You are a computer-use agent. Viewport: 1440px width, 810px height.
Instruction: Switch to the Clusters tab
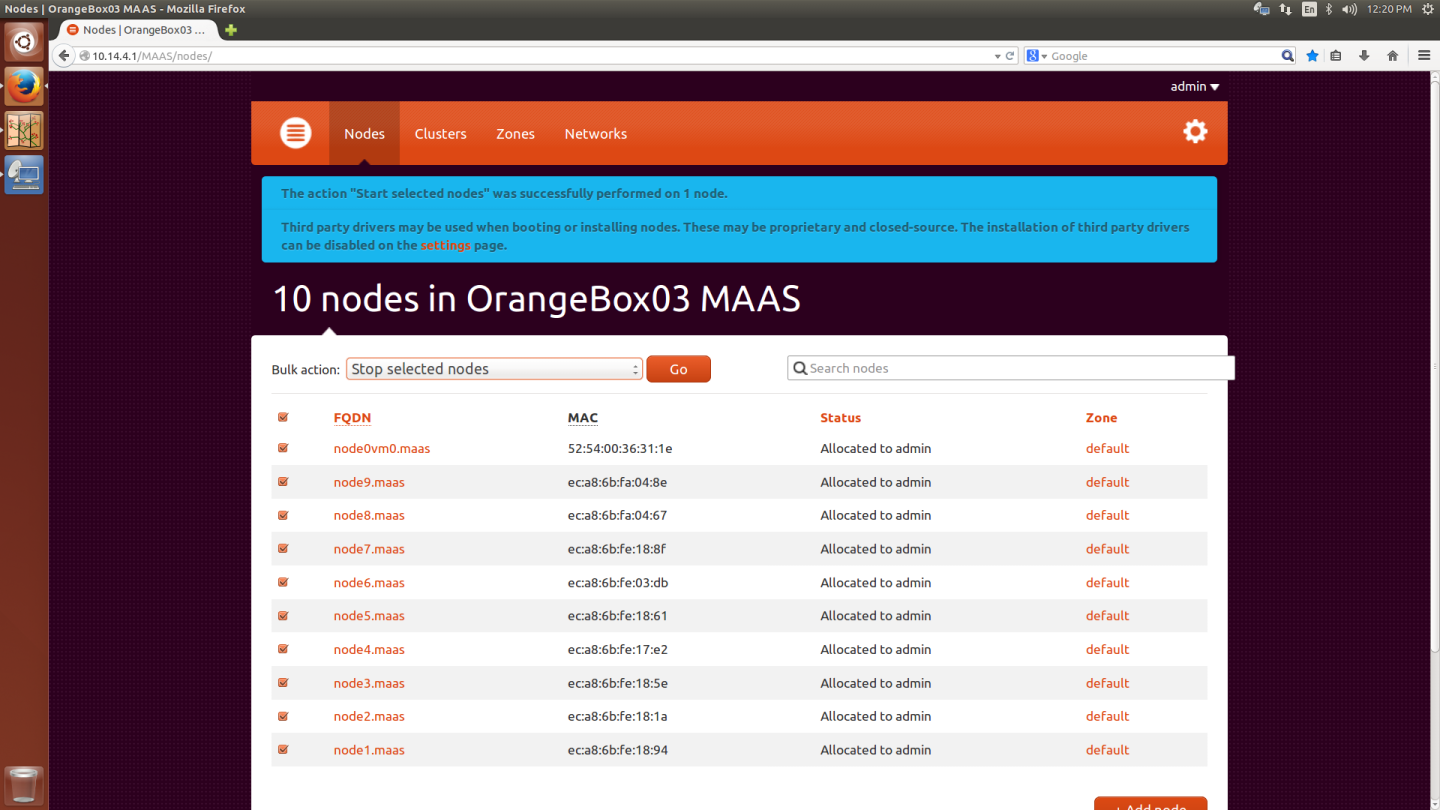click(x=440, y=133)
